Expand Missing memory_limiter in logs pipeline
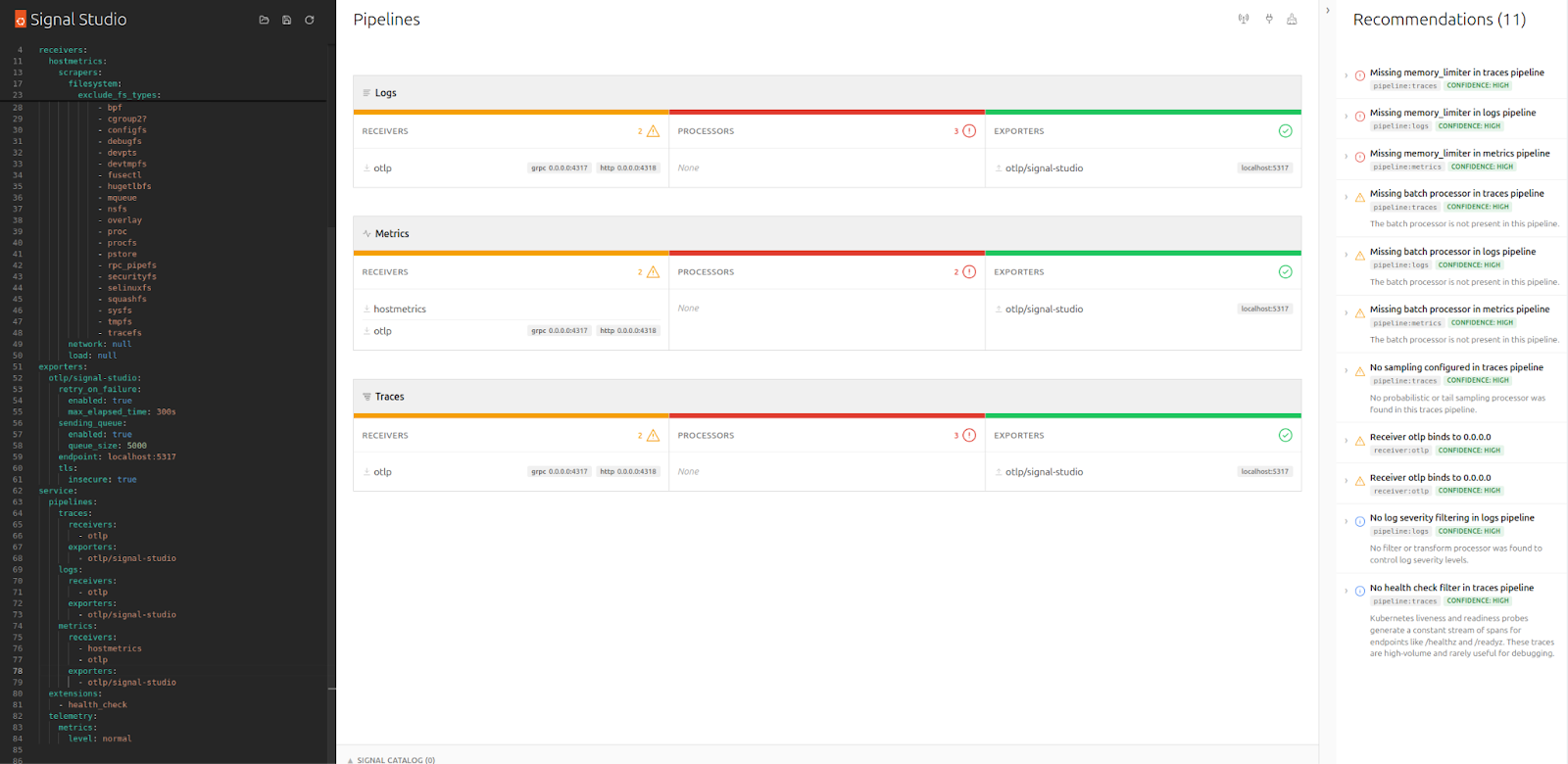 [1347, 116]
